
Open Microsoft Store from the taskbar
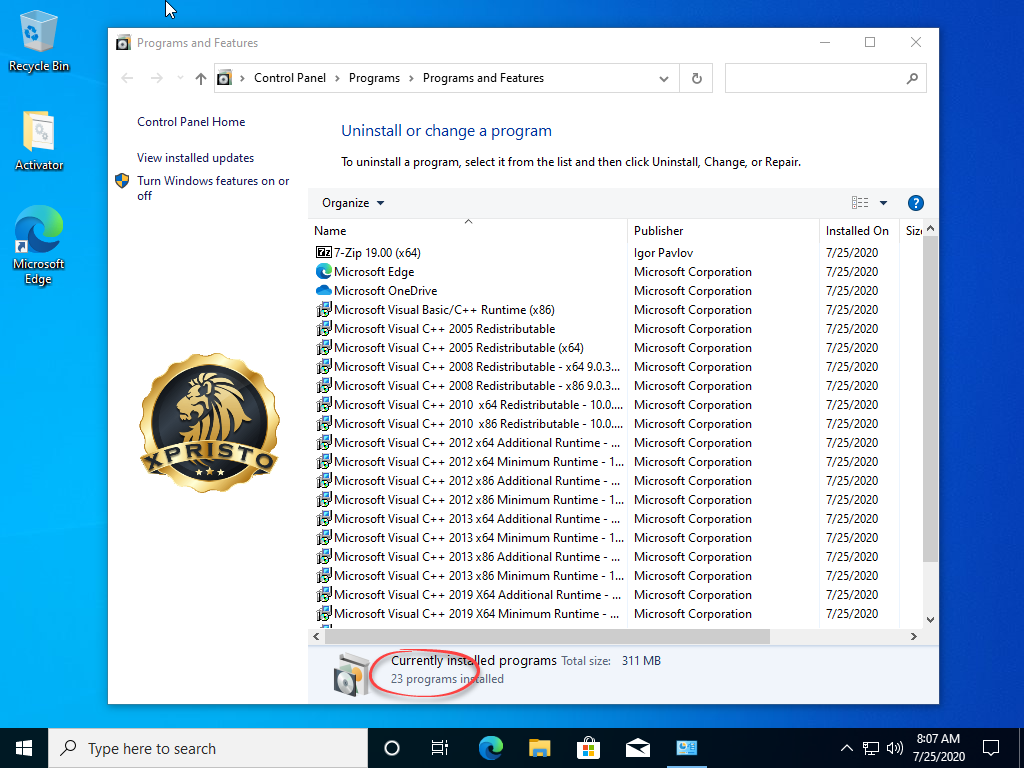click(588, 748)
